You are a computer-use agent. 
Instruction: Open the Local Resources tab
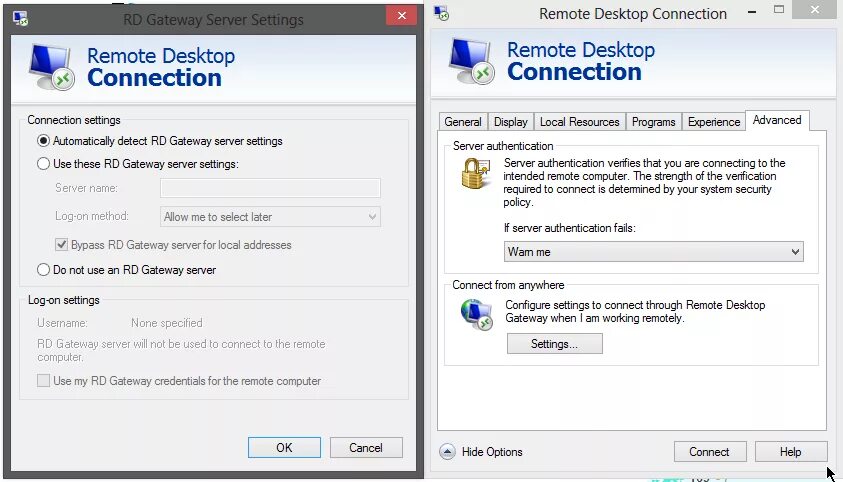580,122
